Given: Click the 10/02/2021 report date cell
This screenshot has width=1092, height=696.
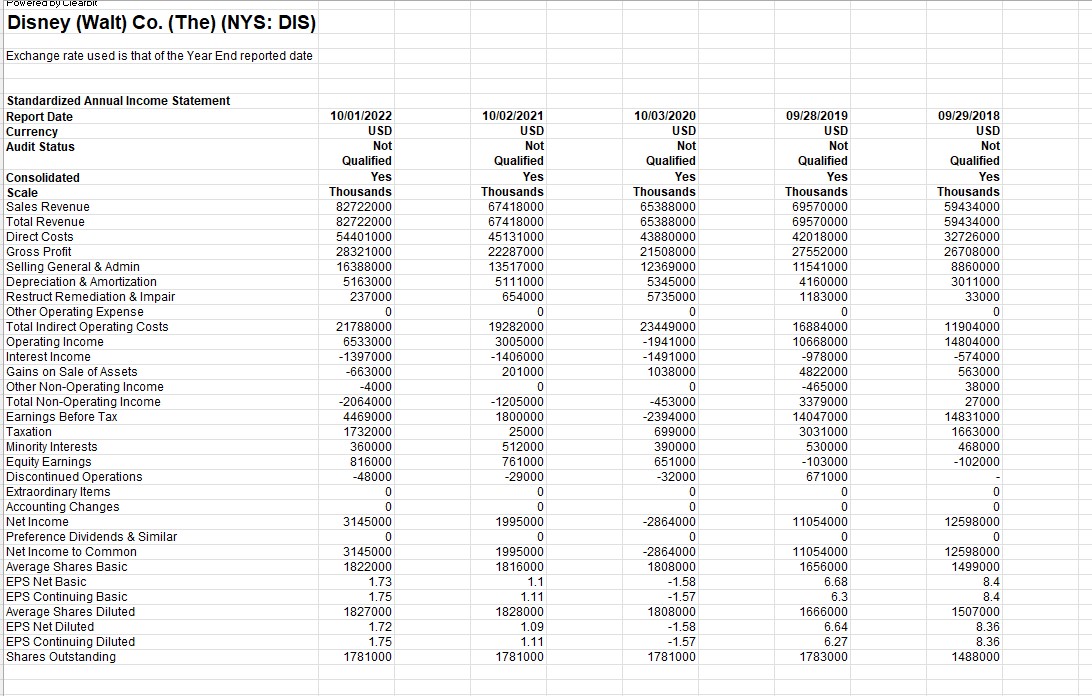Looking at the screenshot, I should 513,116.
